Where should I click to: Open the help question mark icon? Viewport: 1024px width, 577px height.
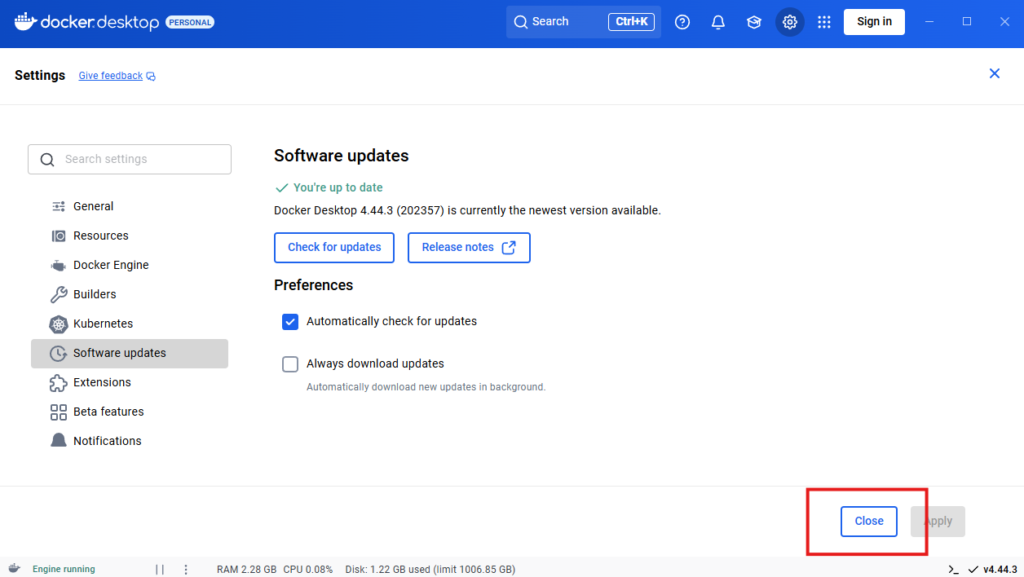tap(682, 22)
